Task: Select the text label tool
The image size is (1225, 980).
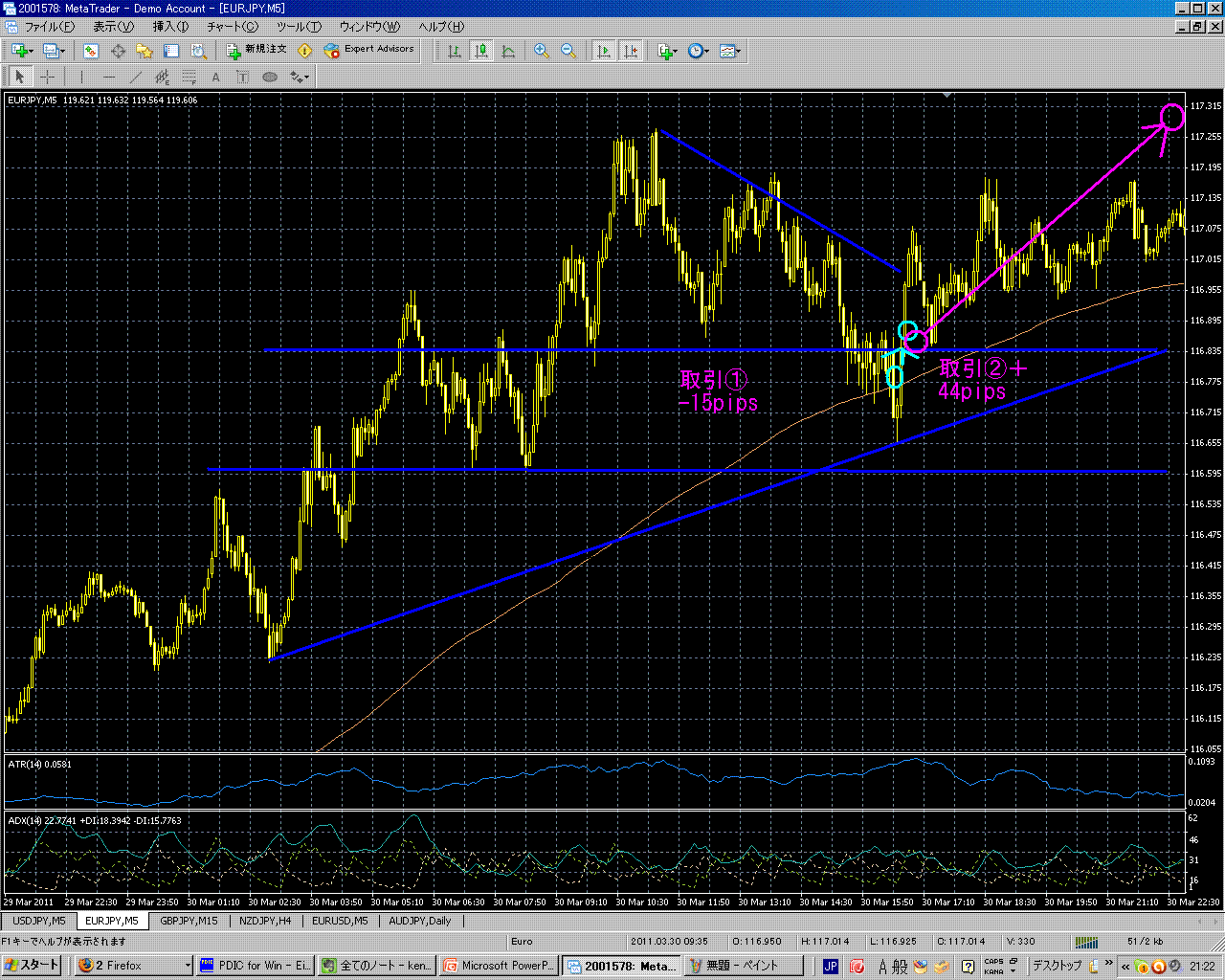Action: [215, 78]
